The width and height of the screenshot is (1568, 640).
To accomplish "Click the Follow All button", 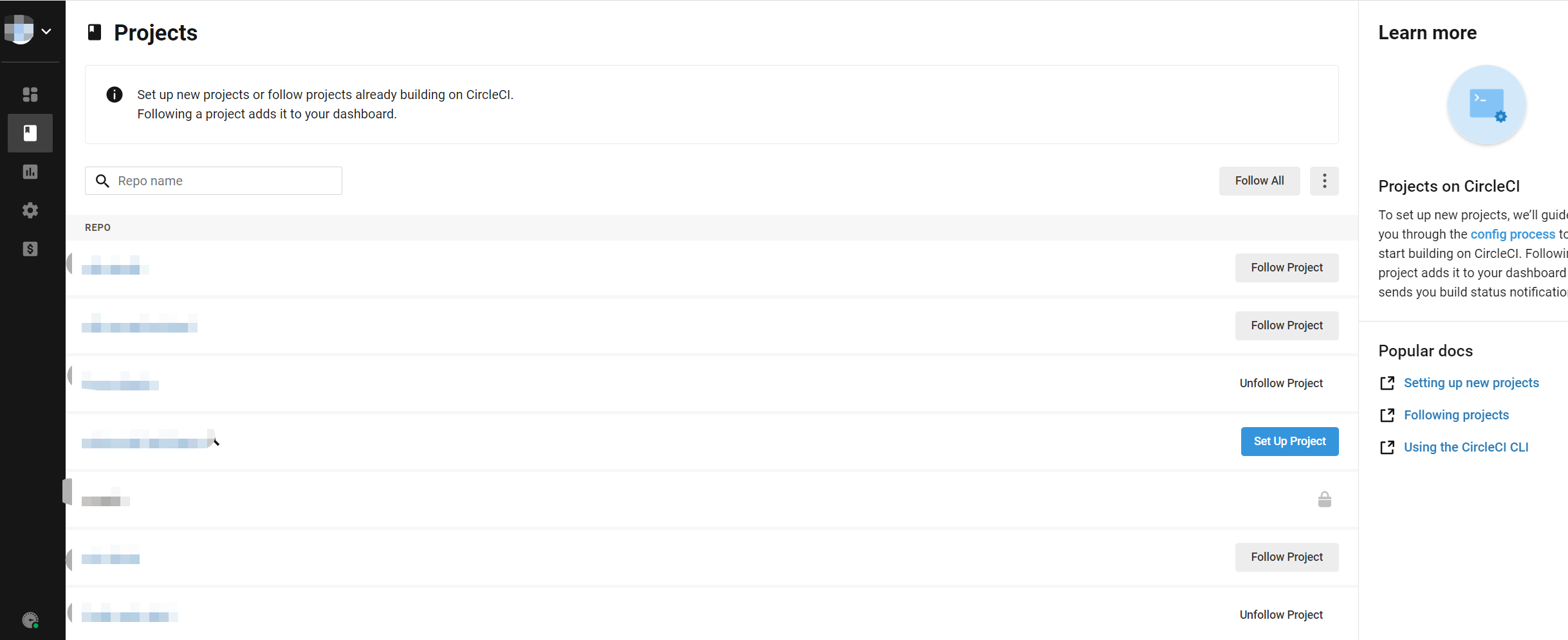I will point(1259,181).
